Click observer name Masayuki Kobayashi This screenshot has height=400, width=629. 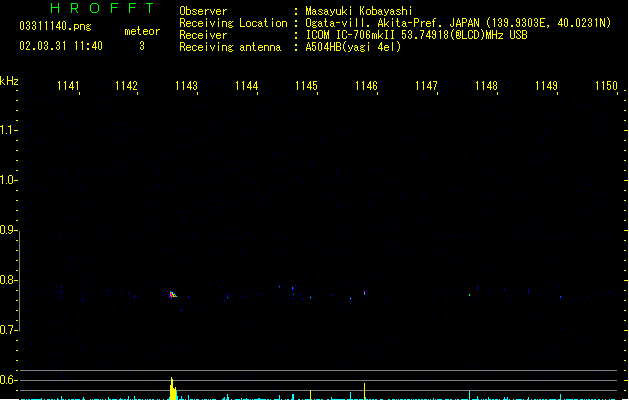(x=359, y=11)
